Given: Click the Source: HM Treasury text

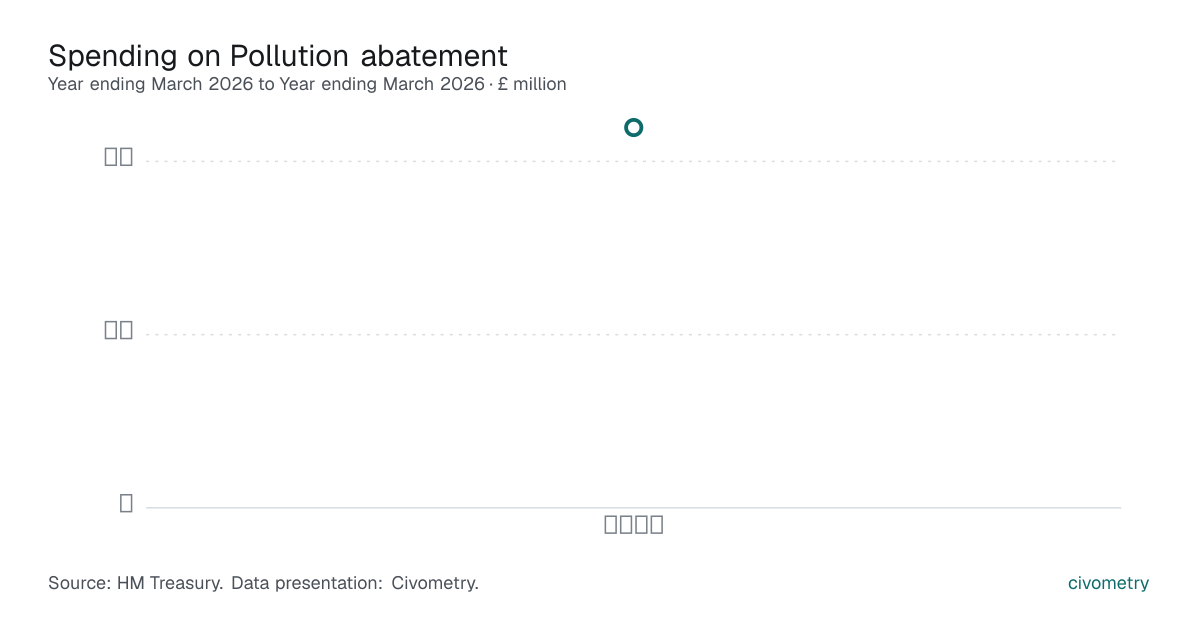Looking at the screenshot, I should 135,583.
